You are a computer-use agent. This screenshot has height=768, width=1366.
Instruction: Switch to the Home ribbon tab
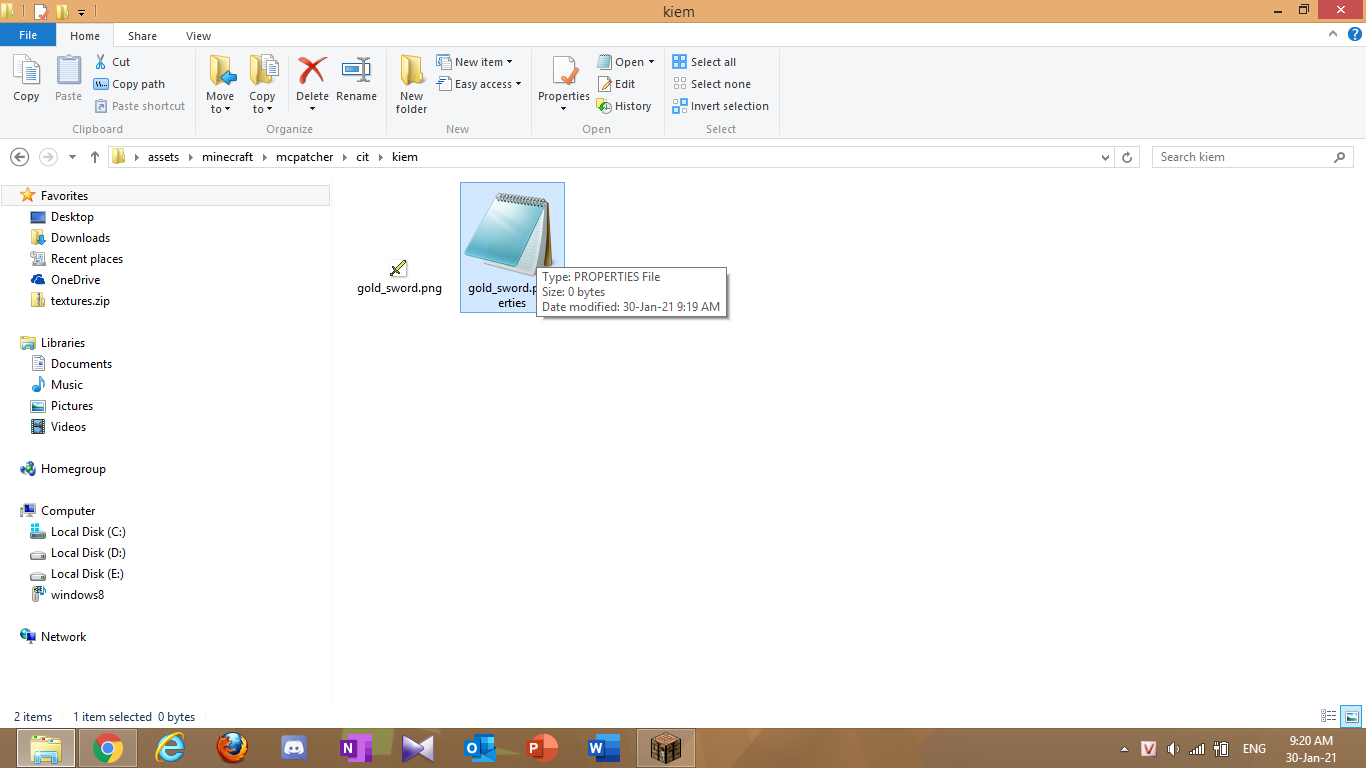pyautogui.click(x=85, y=36)
